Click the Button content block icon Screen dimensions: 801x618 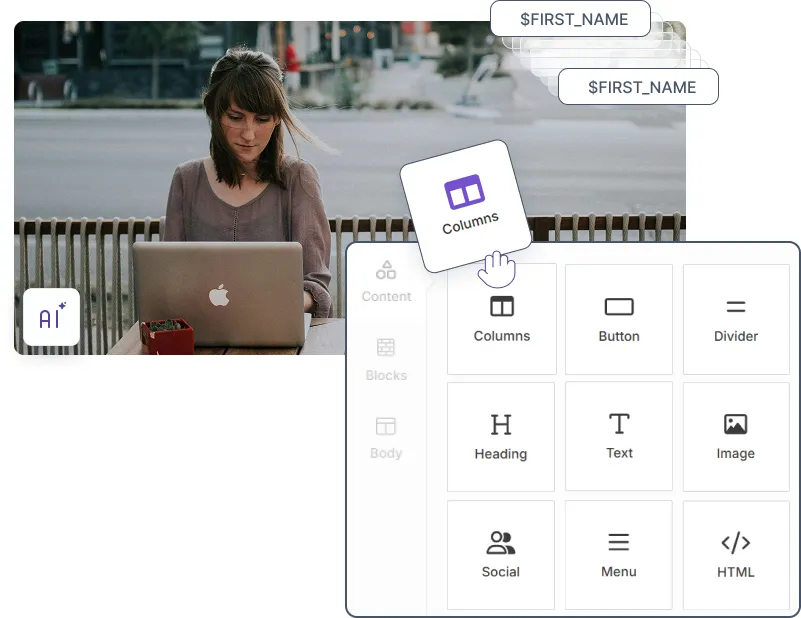click(619, 307)
